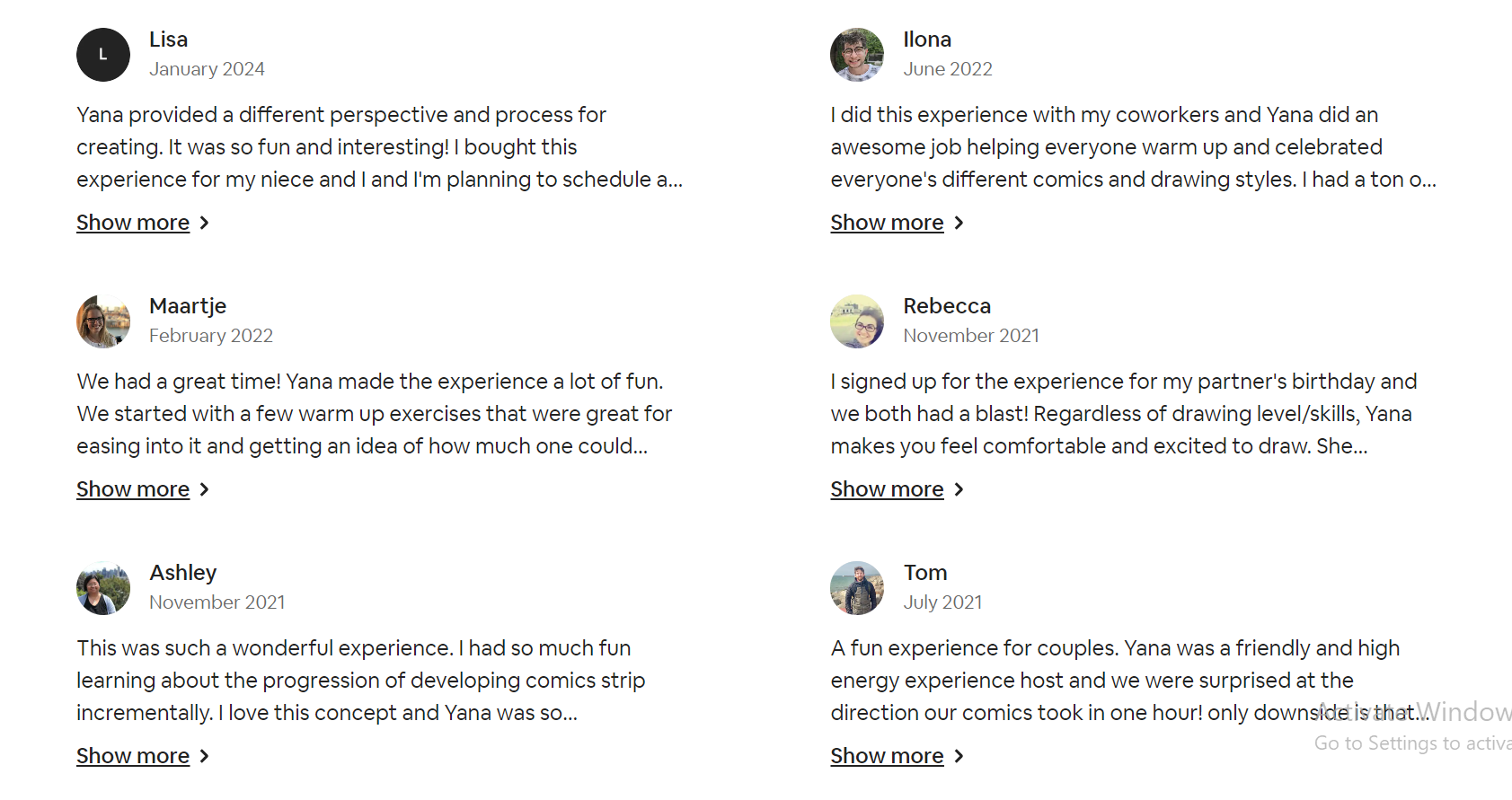Expand Ashley's full review

[x=133, y=756]
